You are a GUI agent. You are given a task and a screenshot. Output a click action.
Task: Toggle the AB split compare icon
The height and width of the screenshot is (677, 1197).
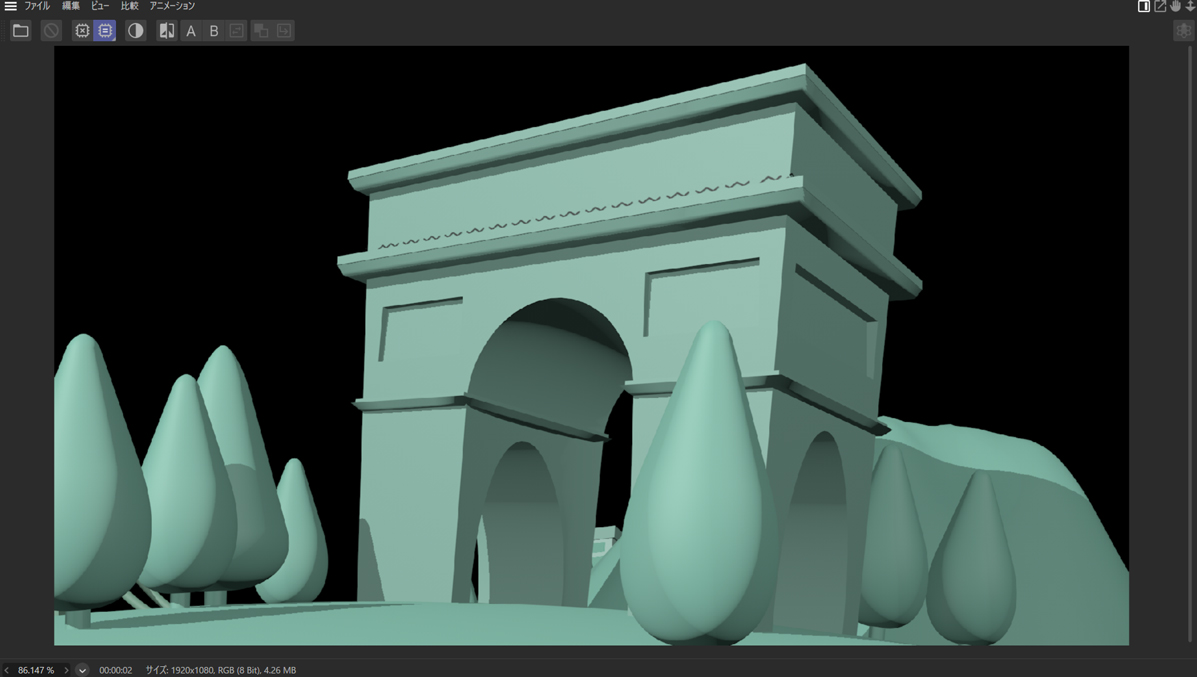pyautogui.click(x=167, y=31)
